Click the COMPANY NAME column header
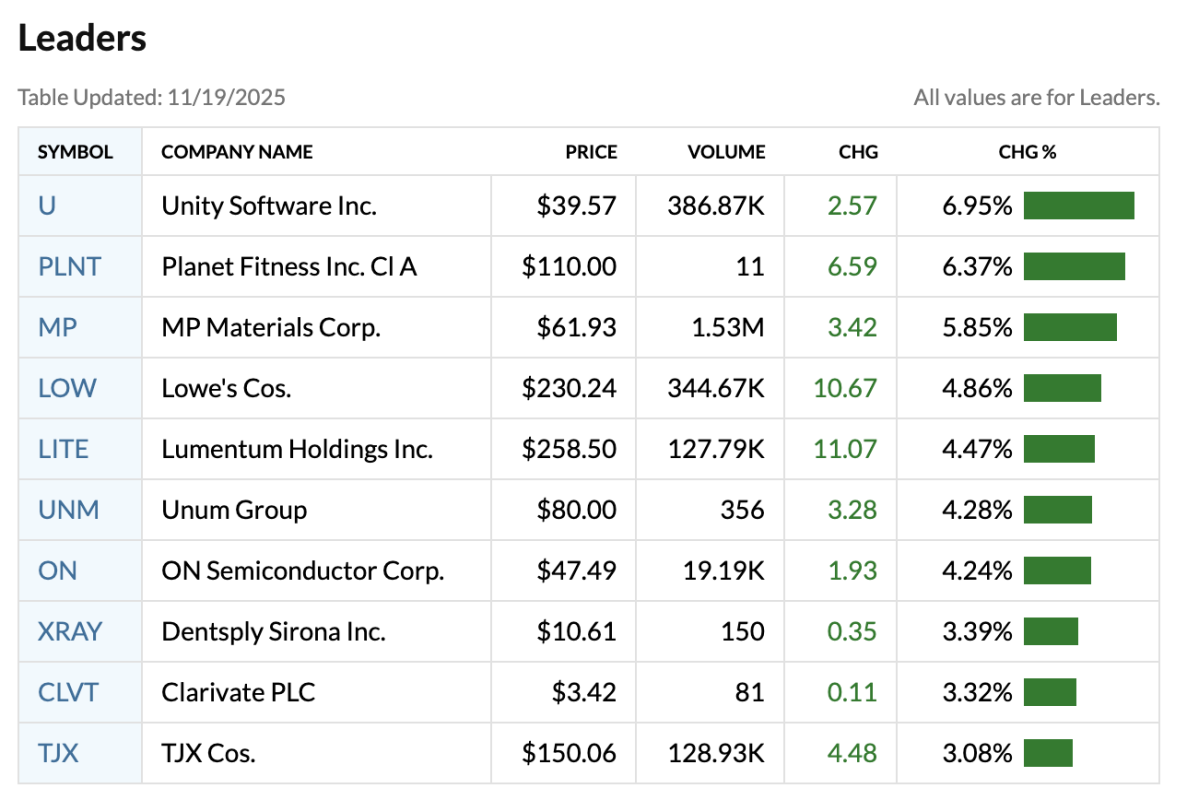Screen dimensions: 1187x800 (237, 152)
